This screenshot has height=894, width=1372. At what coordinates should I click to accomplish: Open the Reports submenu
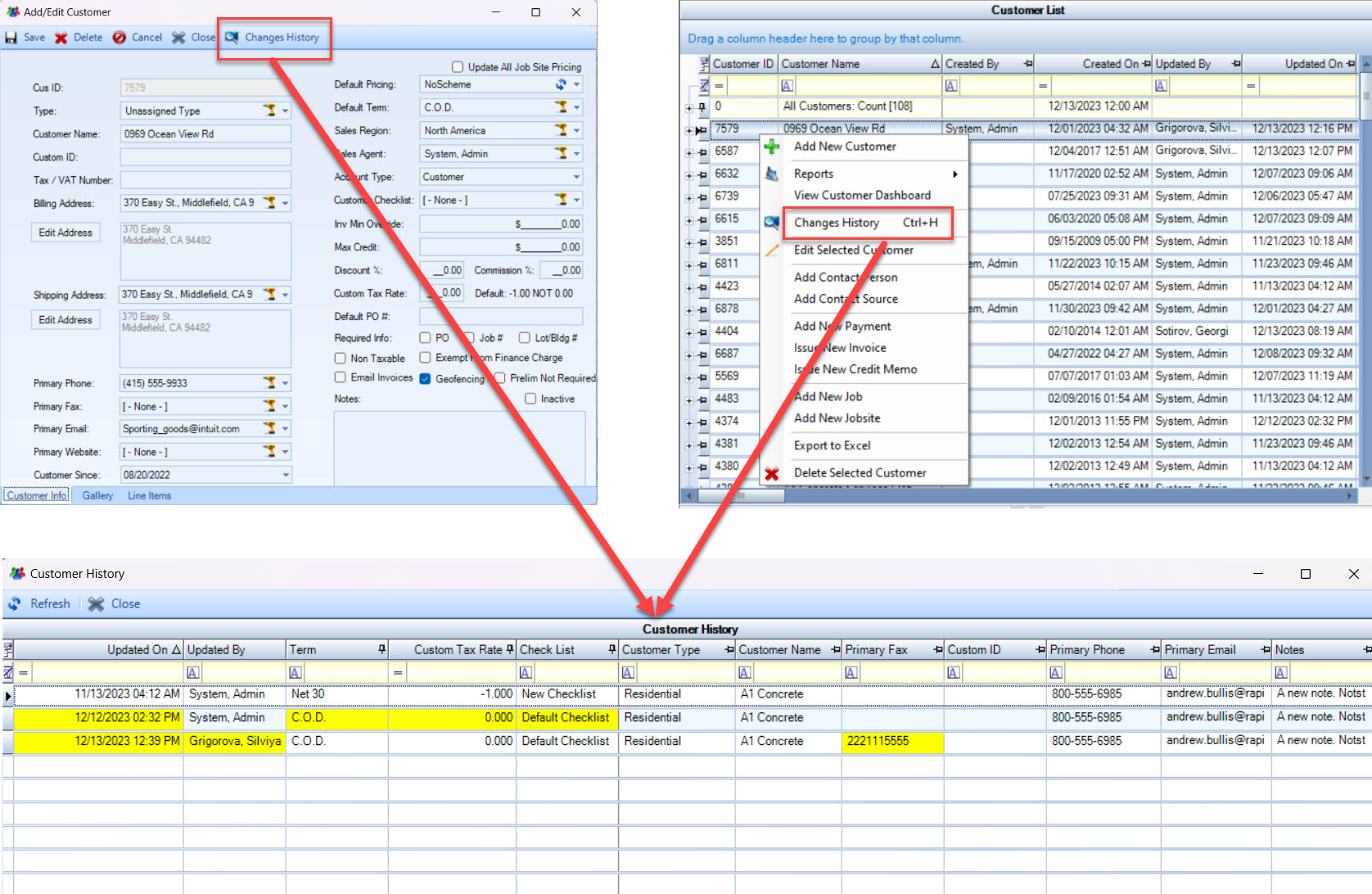pos(864,174)
